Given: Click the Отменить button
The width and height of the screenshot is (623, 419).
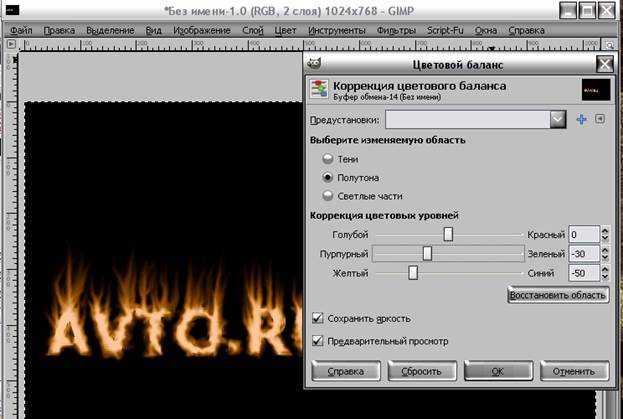Looking at the screenshot, I should tap(574, 371).
